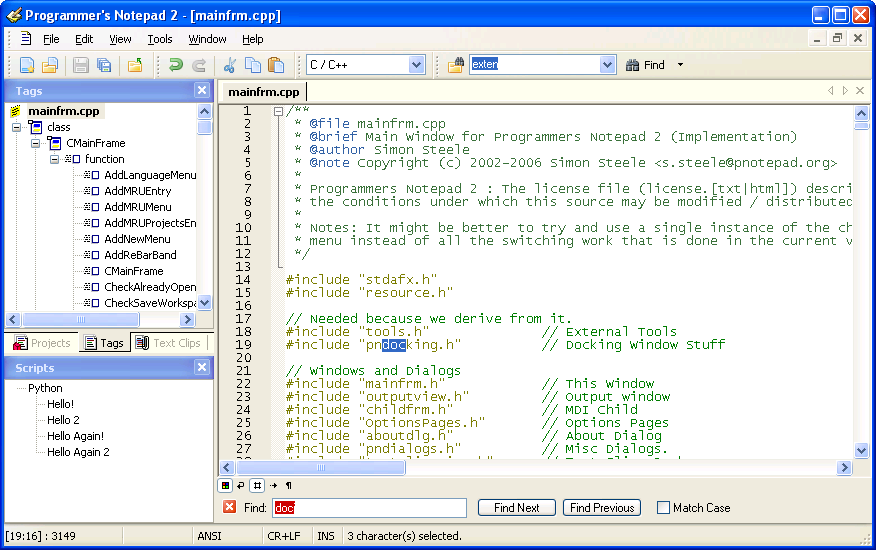
Task: Select the Tags panel tab
Action: tap(104, 343)
